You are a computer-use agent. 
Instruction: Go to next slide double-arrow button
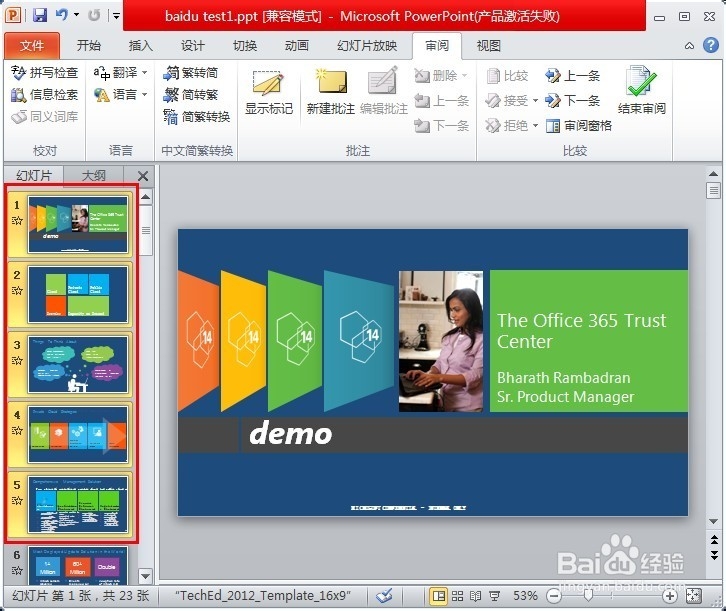pyautogui.click(x=714, y=554)
